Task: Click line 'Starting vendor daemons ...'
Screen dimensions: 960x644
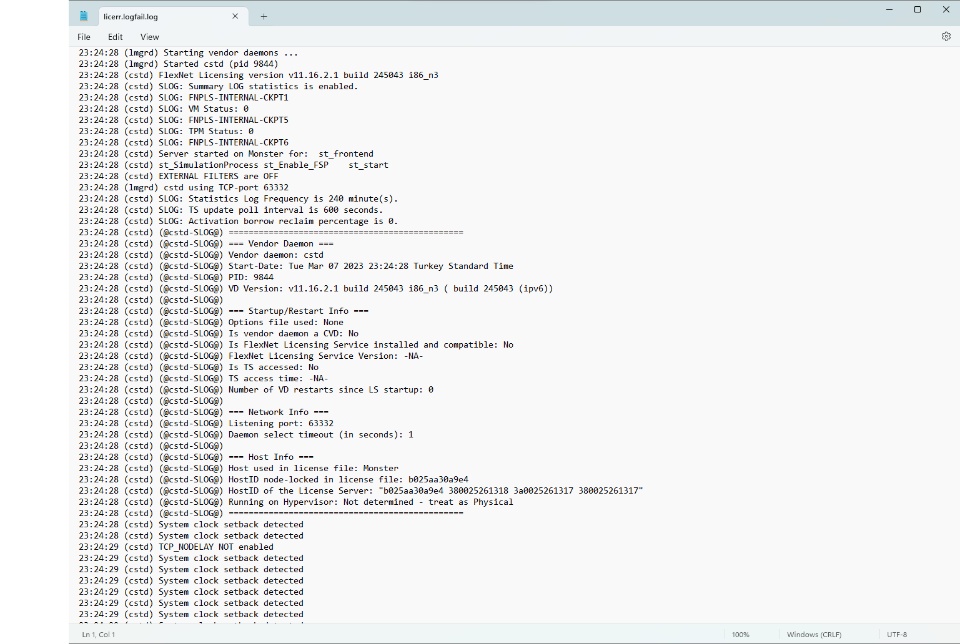Action: point(188,53)
